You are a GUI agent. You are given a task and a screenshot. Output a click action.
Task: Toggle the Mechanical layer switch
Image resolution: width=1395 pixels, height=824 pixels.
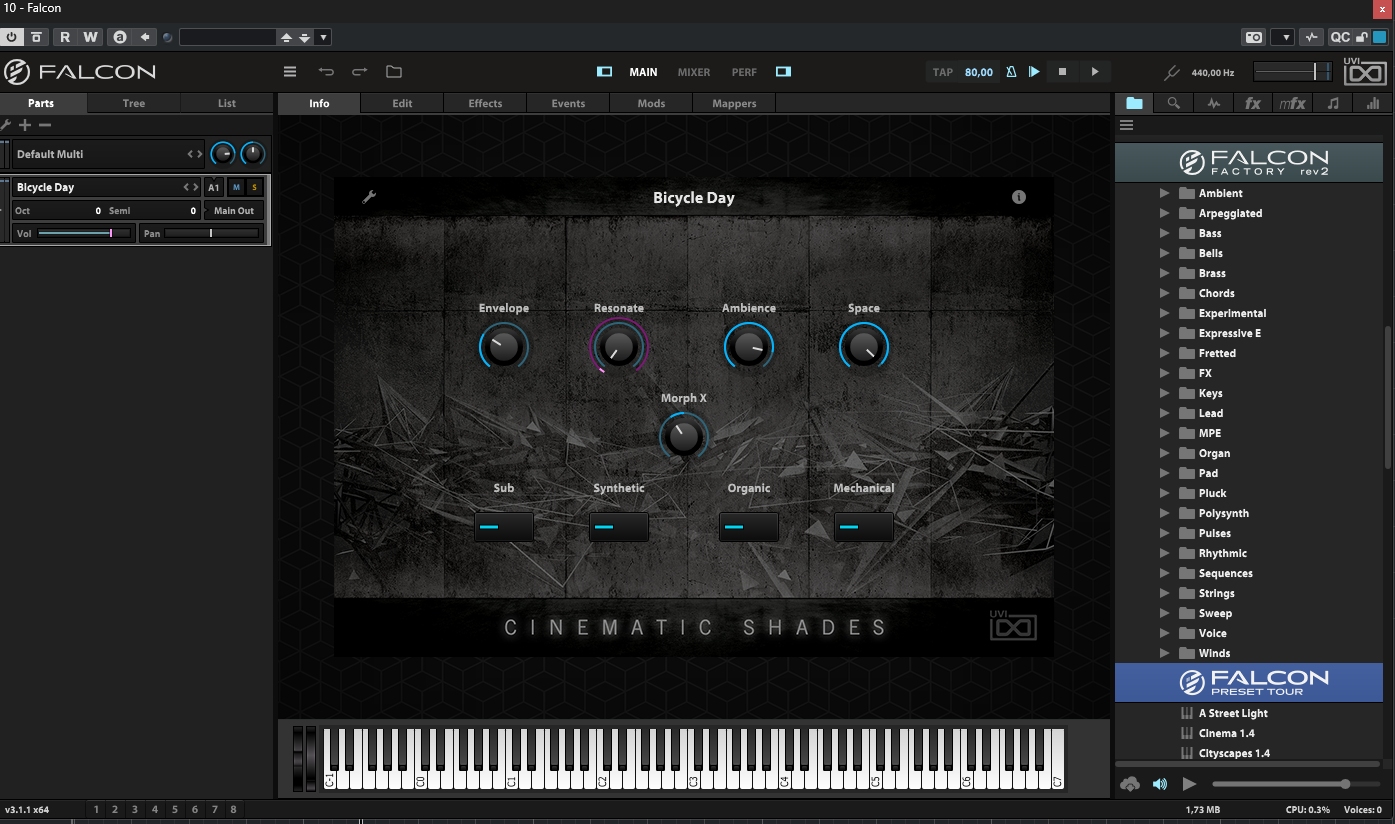click(x=864, y=527)
